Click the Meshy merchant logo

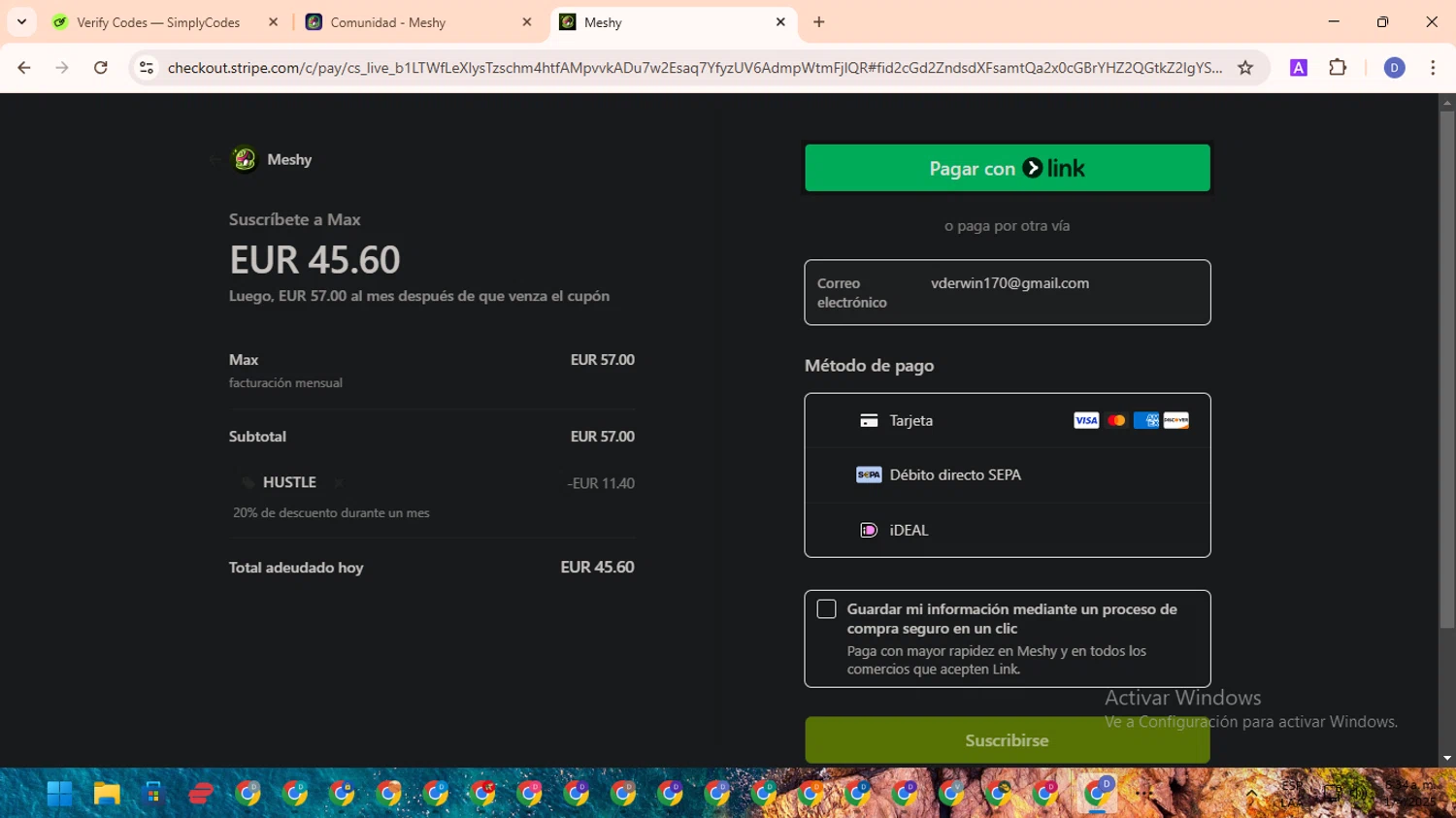click(245, 159)
